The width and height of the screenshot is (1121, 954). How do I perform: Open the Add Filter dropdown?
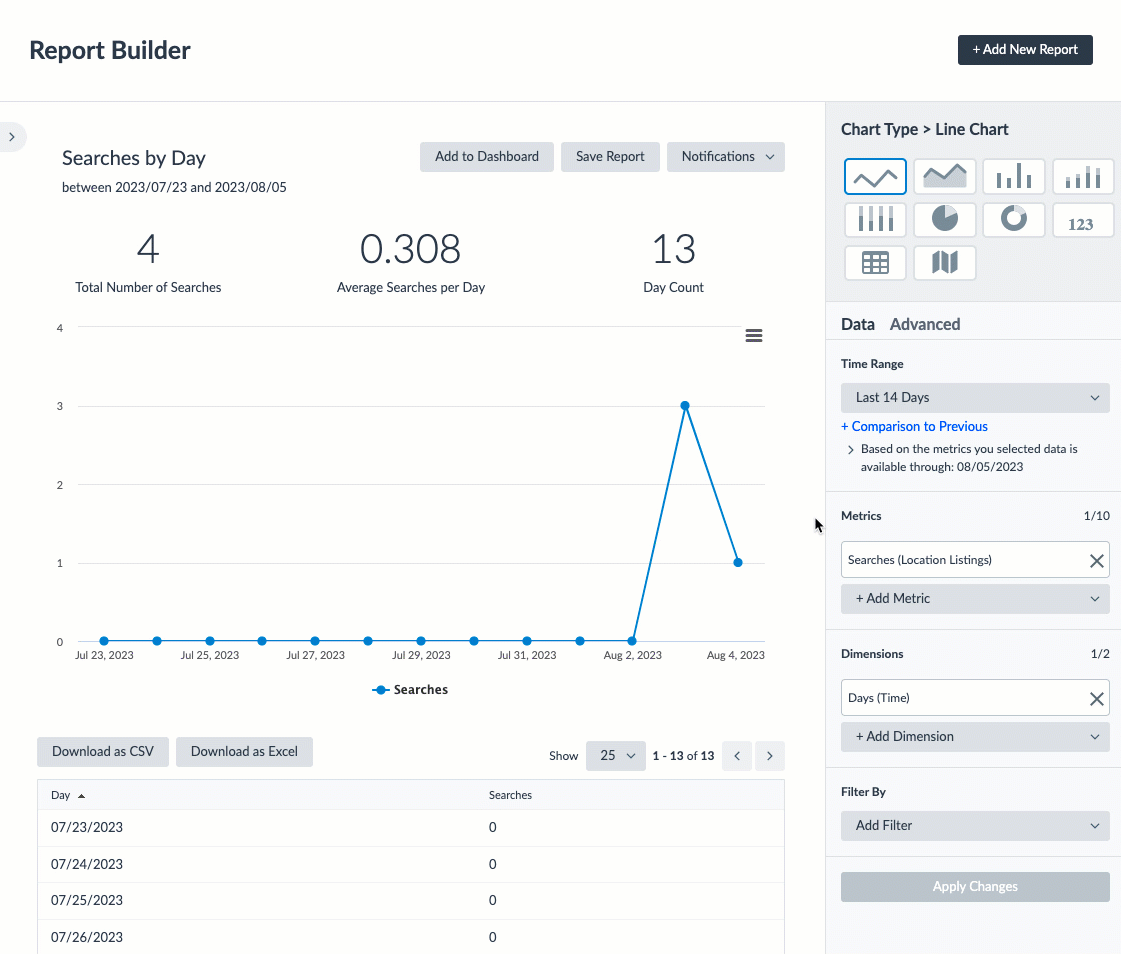click(x=975, y=825)
